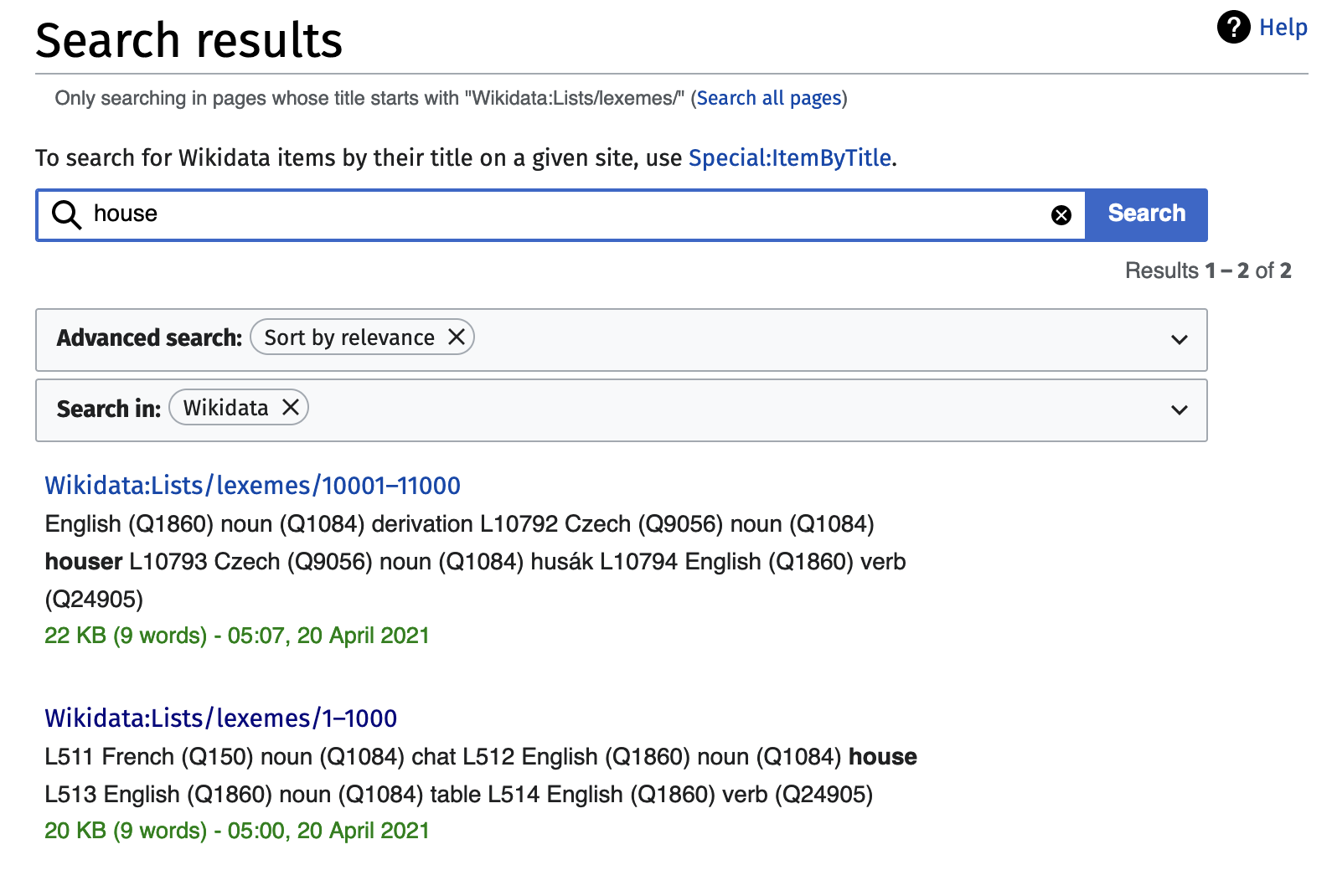Screen dimensions: 1332x896
Task: Click the Search results heading
Action: [189, 40]
